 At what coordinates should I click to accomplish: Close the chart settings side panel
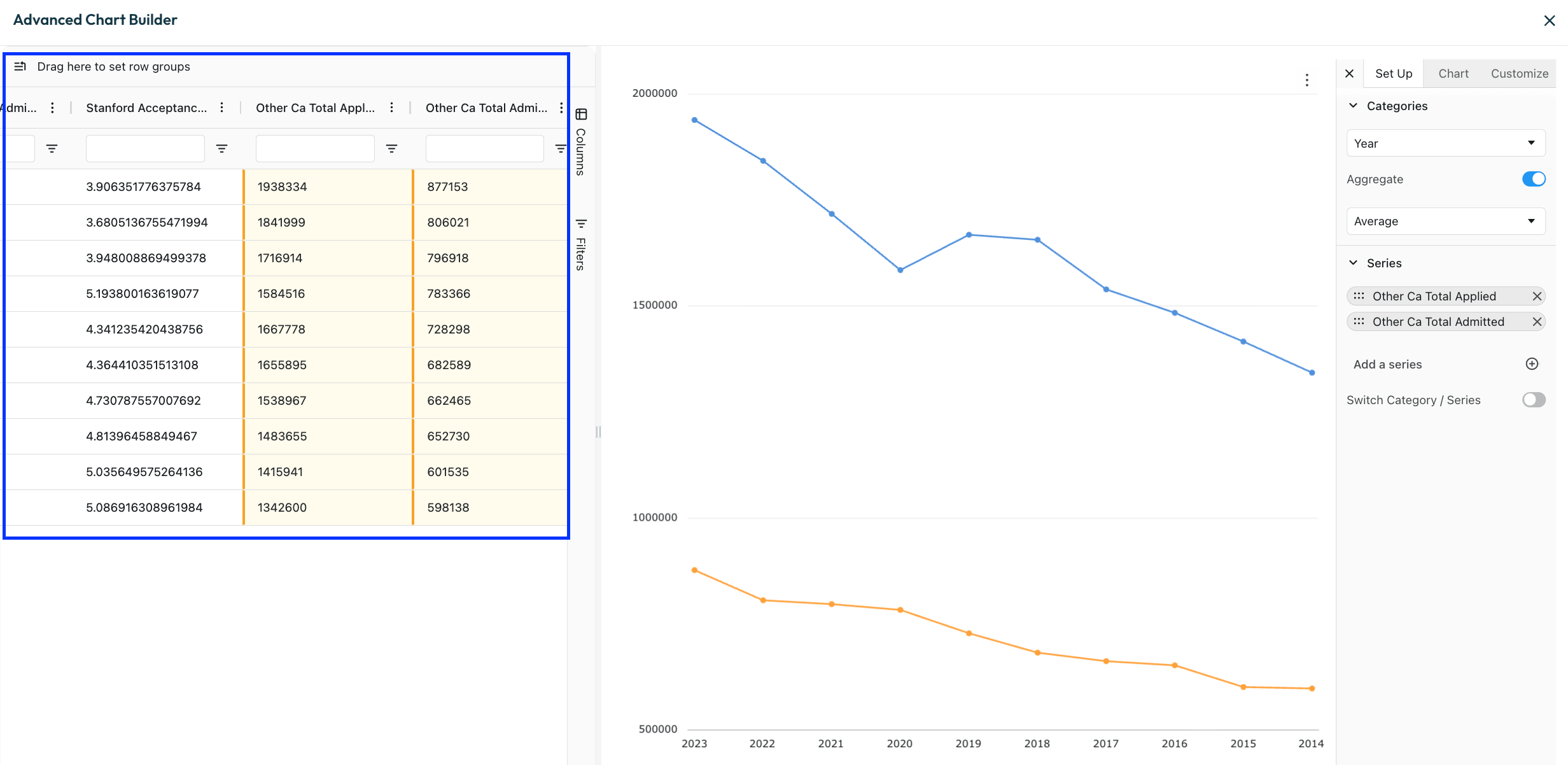coord(1349,73)
